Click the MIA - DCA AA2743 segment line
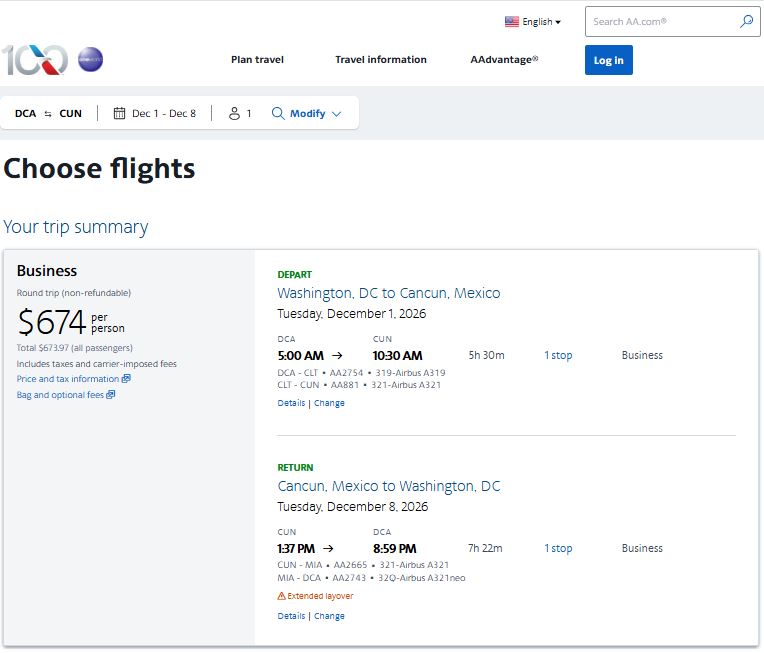 tap(371, 578)
